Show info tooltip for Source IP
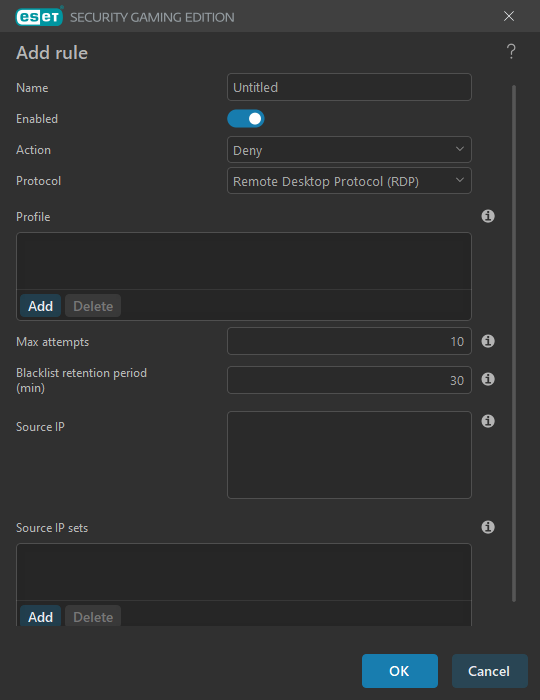The height and width of the screenshot is (700, 540). coord(488,421)
